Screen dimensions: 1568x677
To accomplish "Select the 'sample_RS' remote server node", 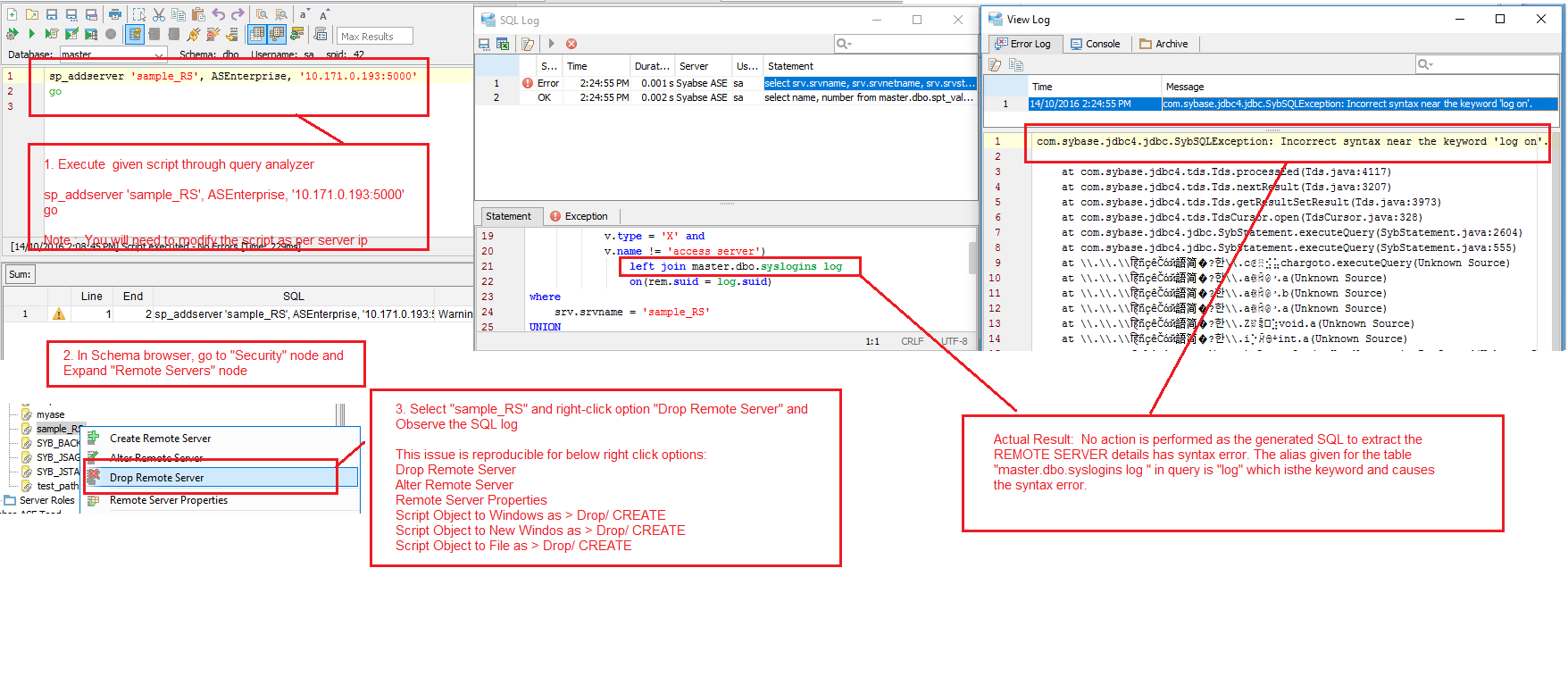I will click(58, 429).
